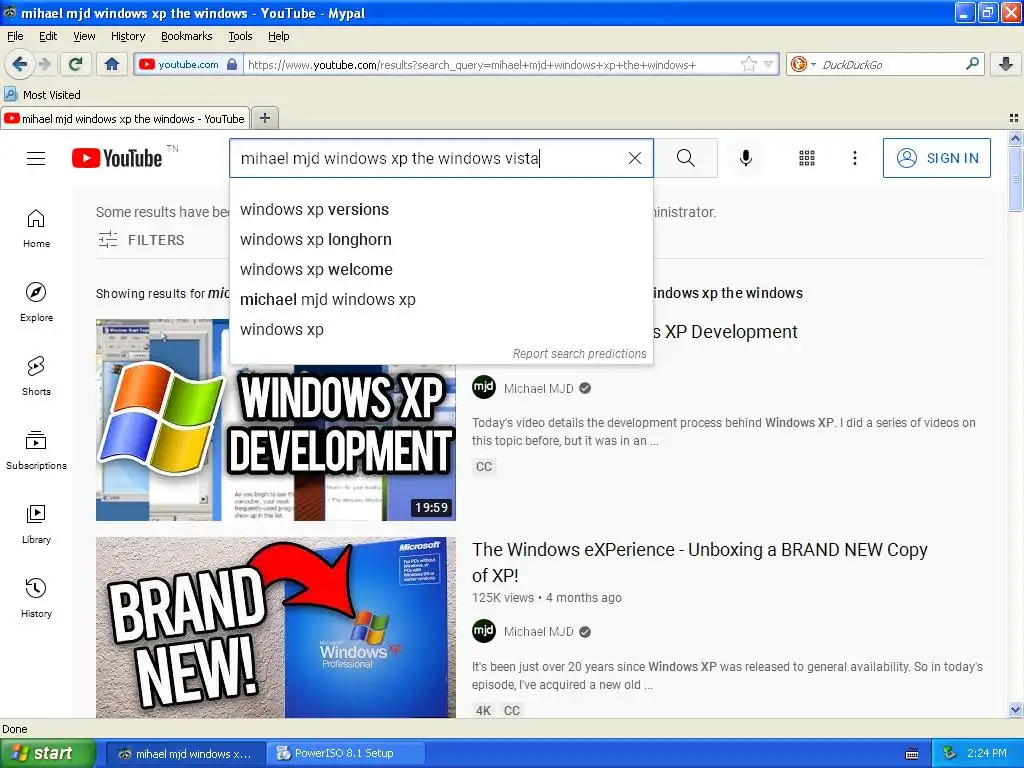Click Report search predictions link

tap(579, 353)
